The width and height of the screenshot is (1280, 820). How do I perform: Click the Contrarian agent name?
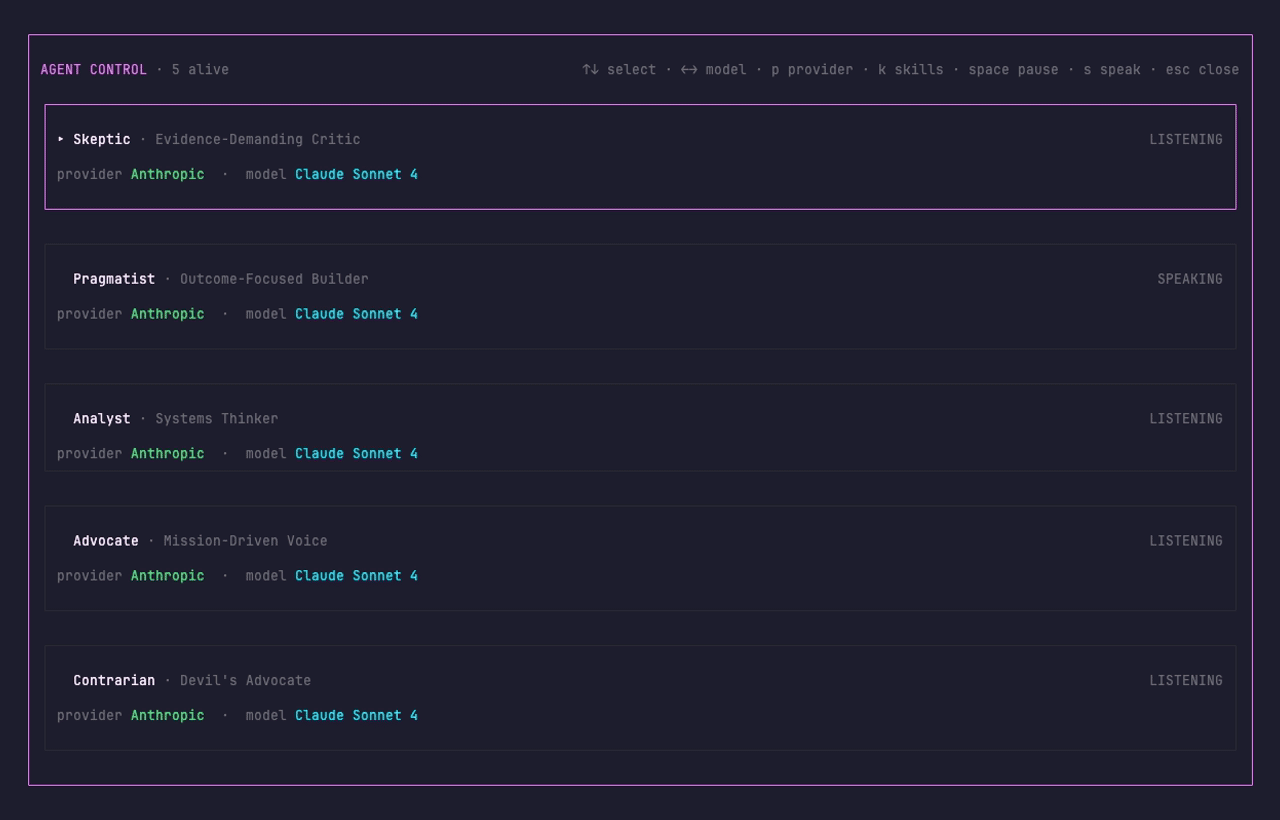(x=113, y=680)
